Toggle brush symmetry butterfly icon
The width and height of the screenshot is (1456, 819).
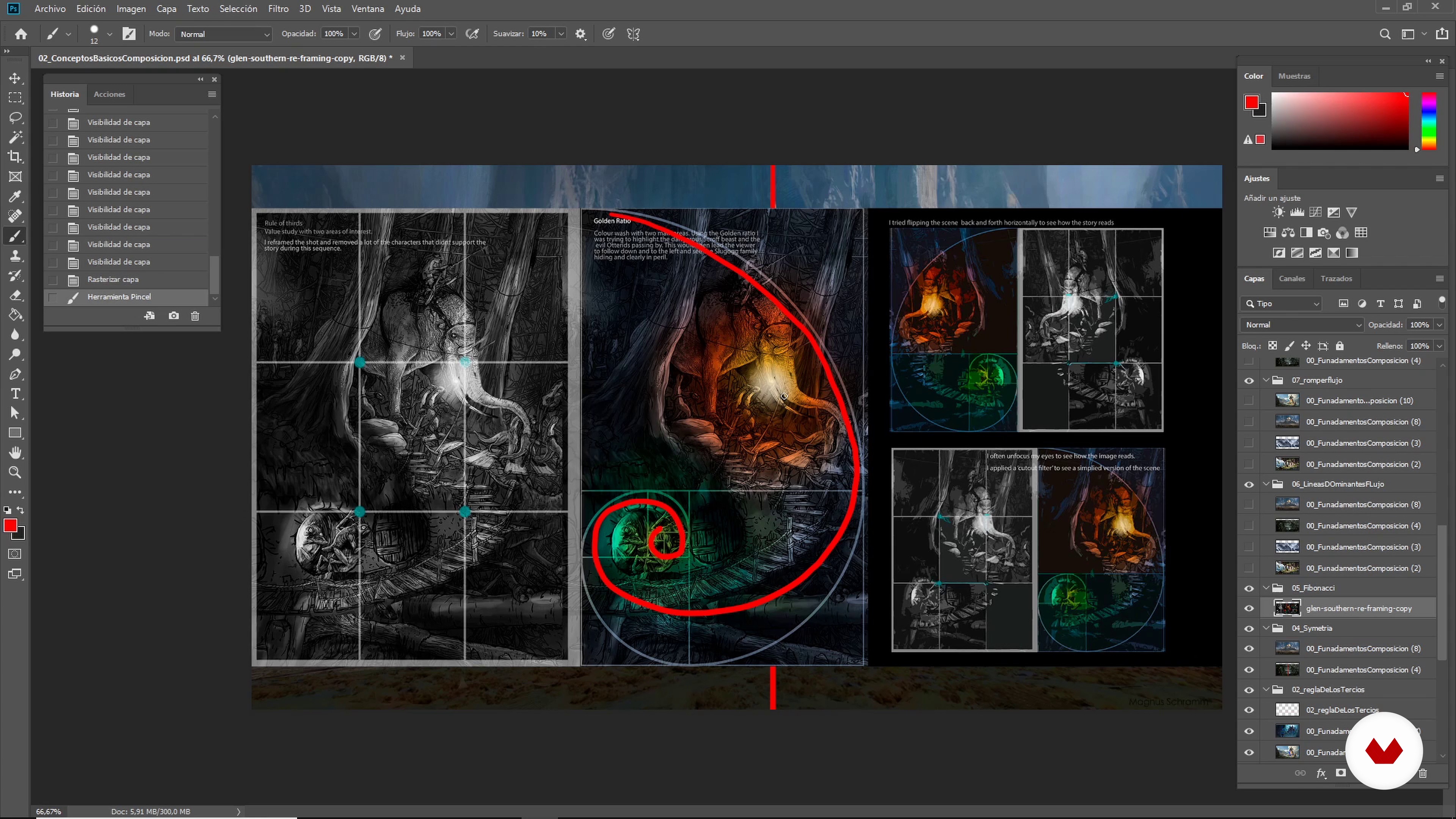[633, 34]
